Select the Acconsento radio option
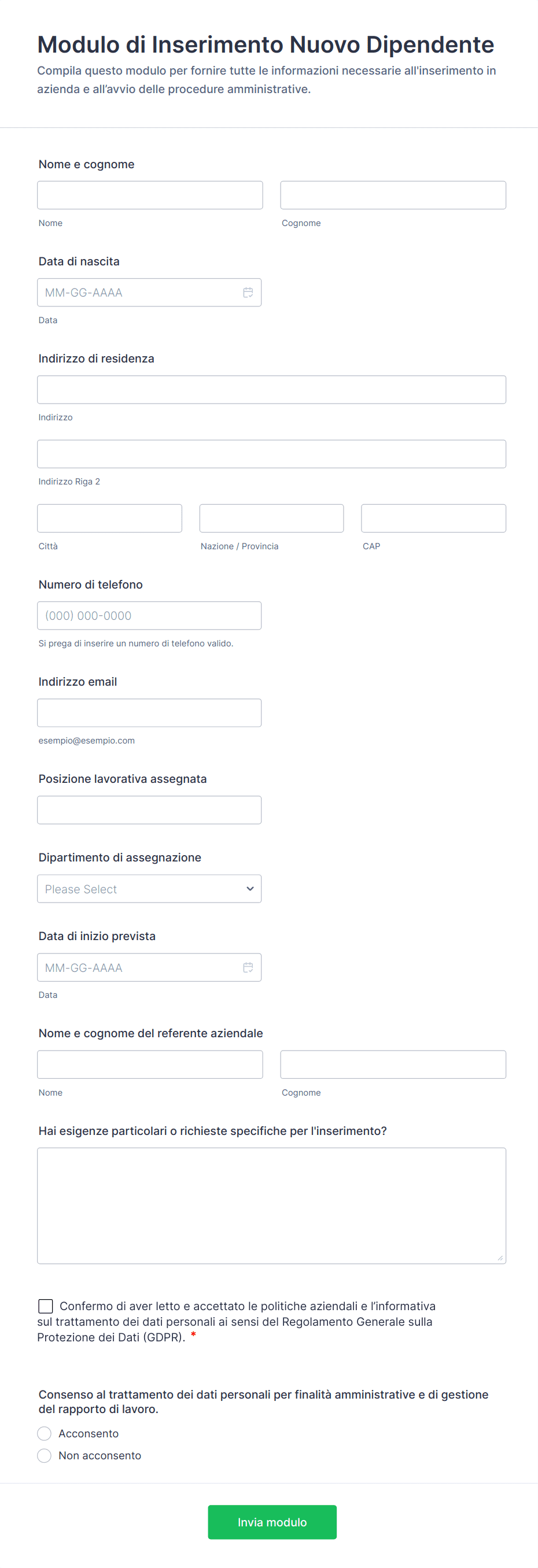 tap(45, 1433)
